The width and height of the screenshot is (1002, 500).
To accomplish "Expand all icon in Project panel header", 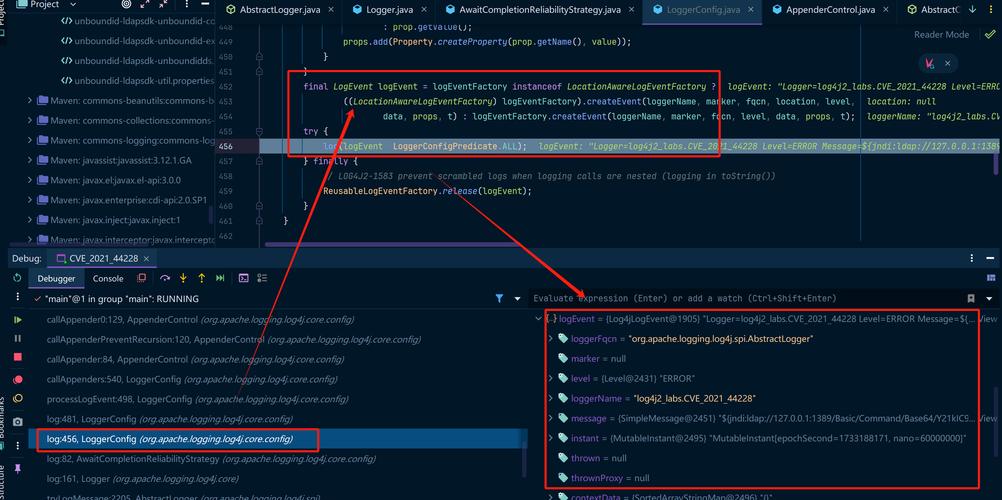I will 144,4.
